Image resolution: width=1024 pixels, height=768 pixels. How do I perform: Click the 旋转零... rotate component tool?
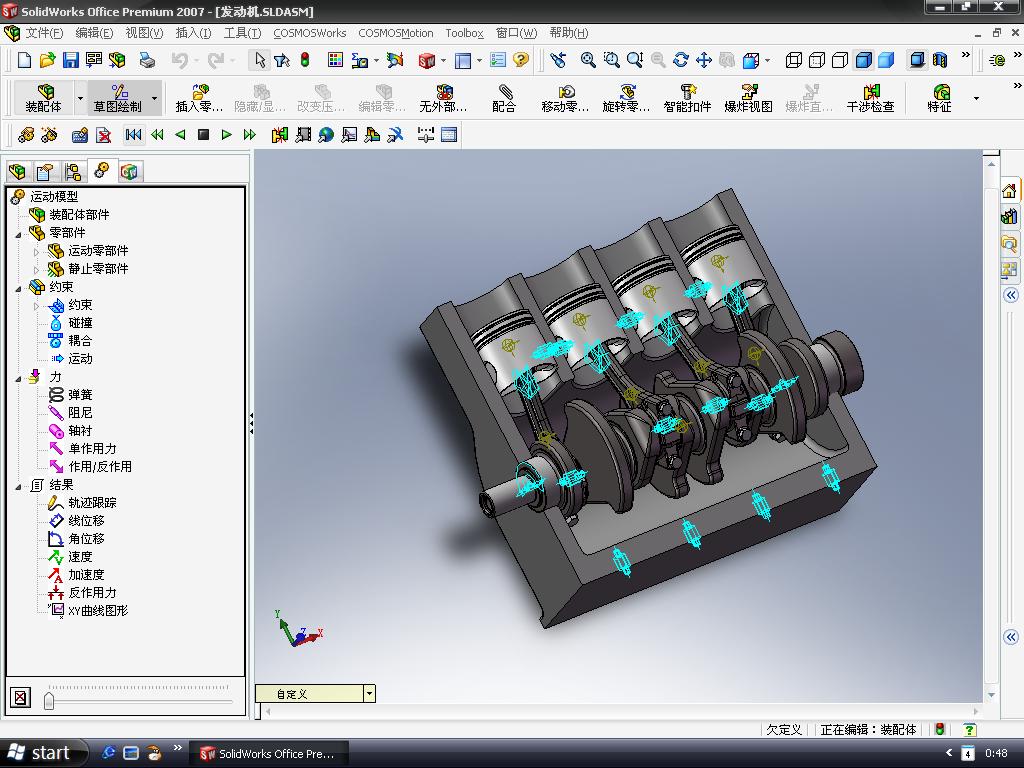pos(626,98)
